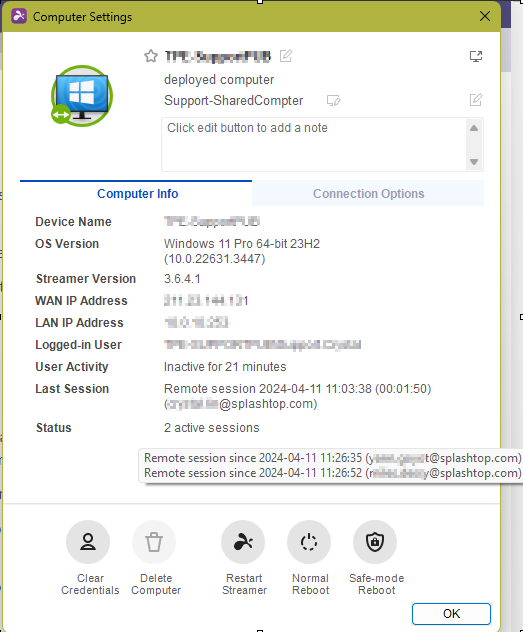The width and height of the screenshot is (523, 632).
Task: Mark computer as favorite with star icon
Action: [x=151, y=56]
